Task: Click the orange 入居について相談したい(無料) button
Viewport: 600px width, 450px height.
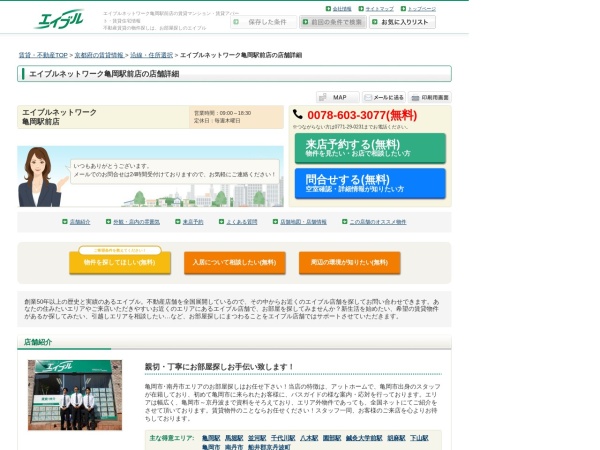Action: coord(235,262)
